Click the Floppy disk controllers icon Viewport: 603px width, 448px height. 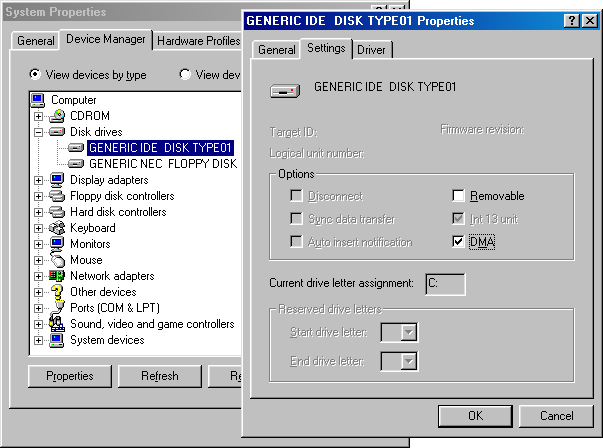pos(57,196)
